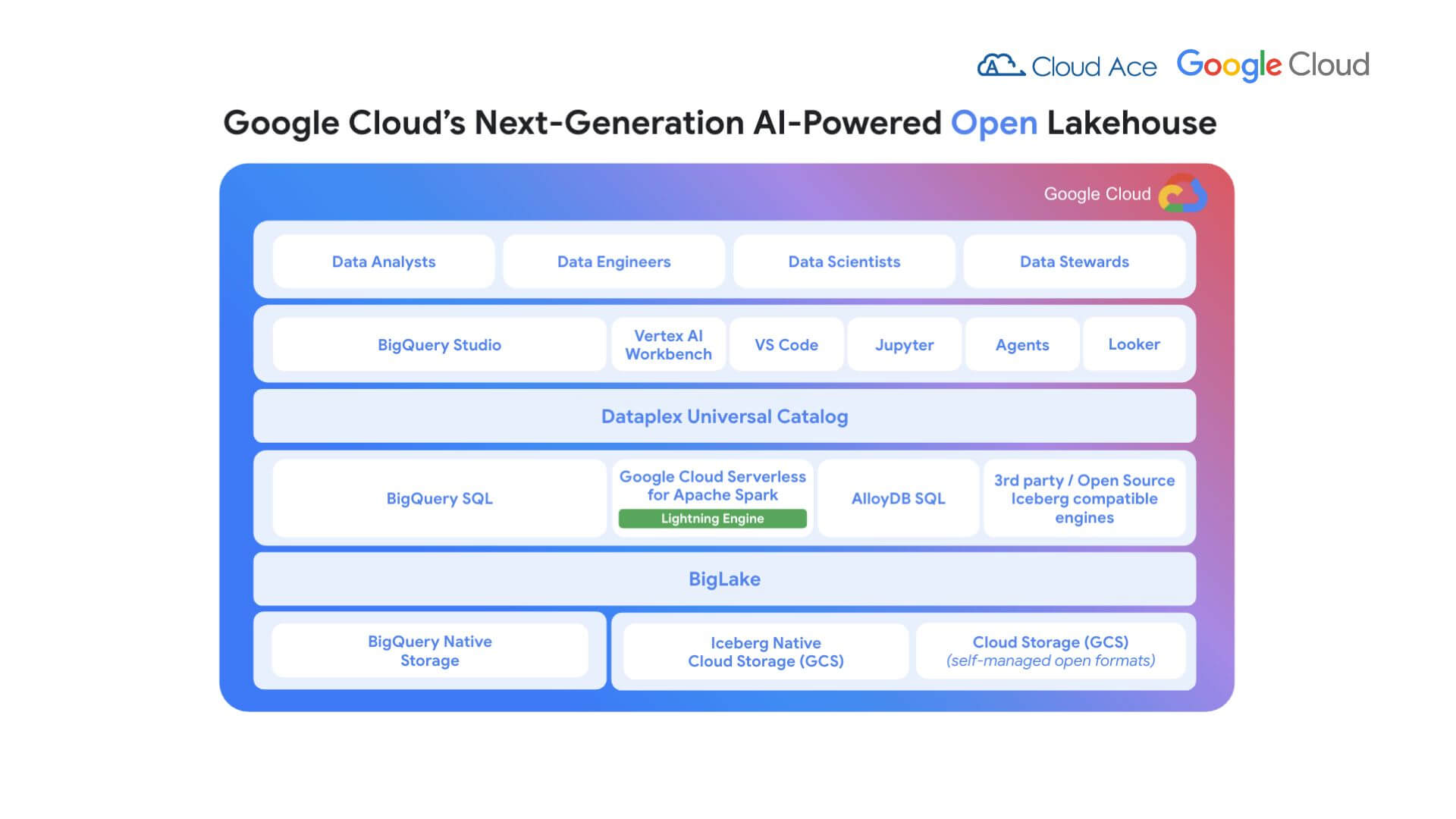Click the Google Cloud multicolor cloud icon
The image size is (1456, 819).
(x=1182, y=194)
